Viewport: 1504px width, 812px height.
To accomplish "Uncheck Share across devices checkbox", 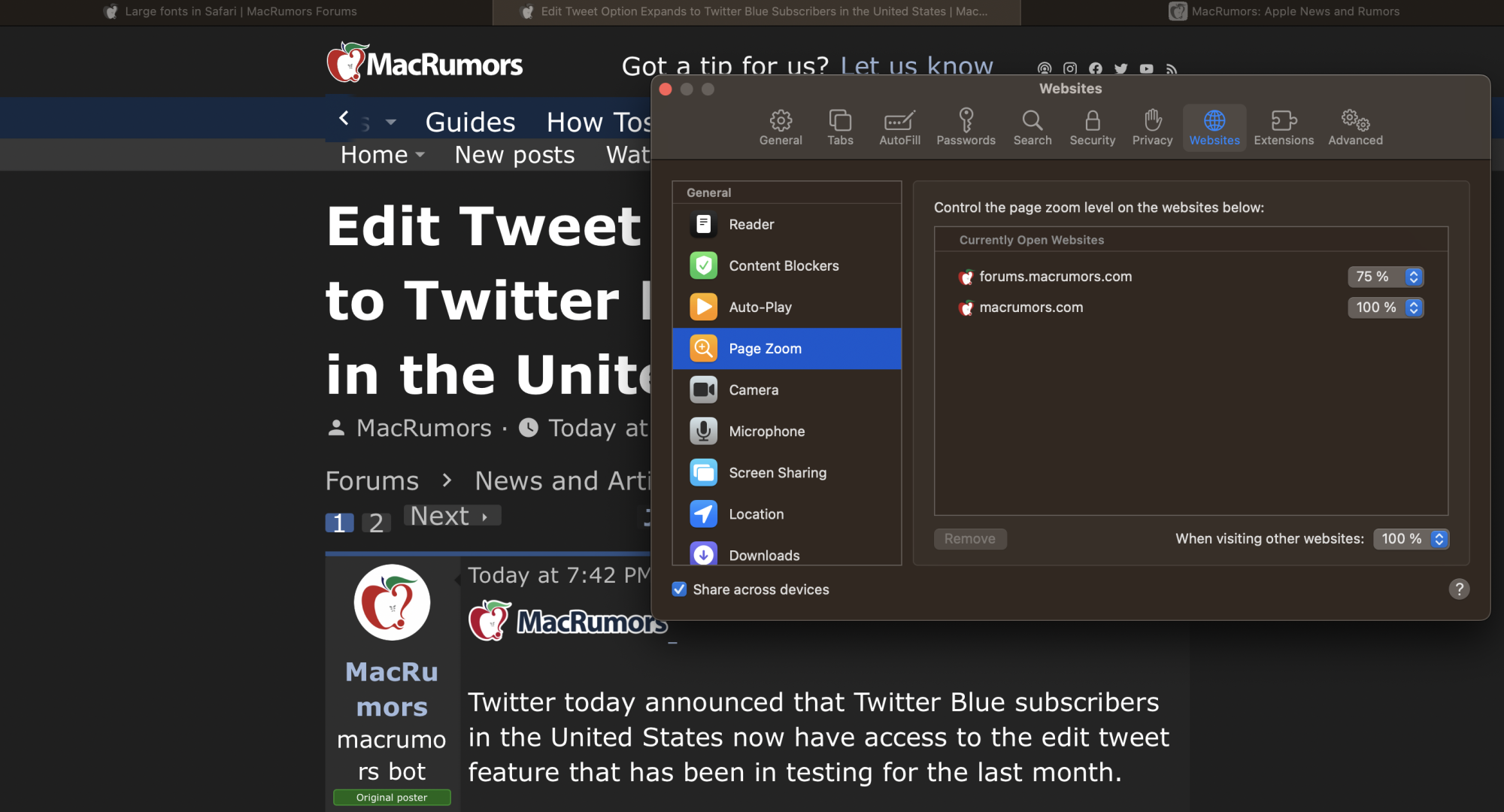I will click(679, 589).
